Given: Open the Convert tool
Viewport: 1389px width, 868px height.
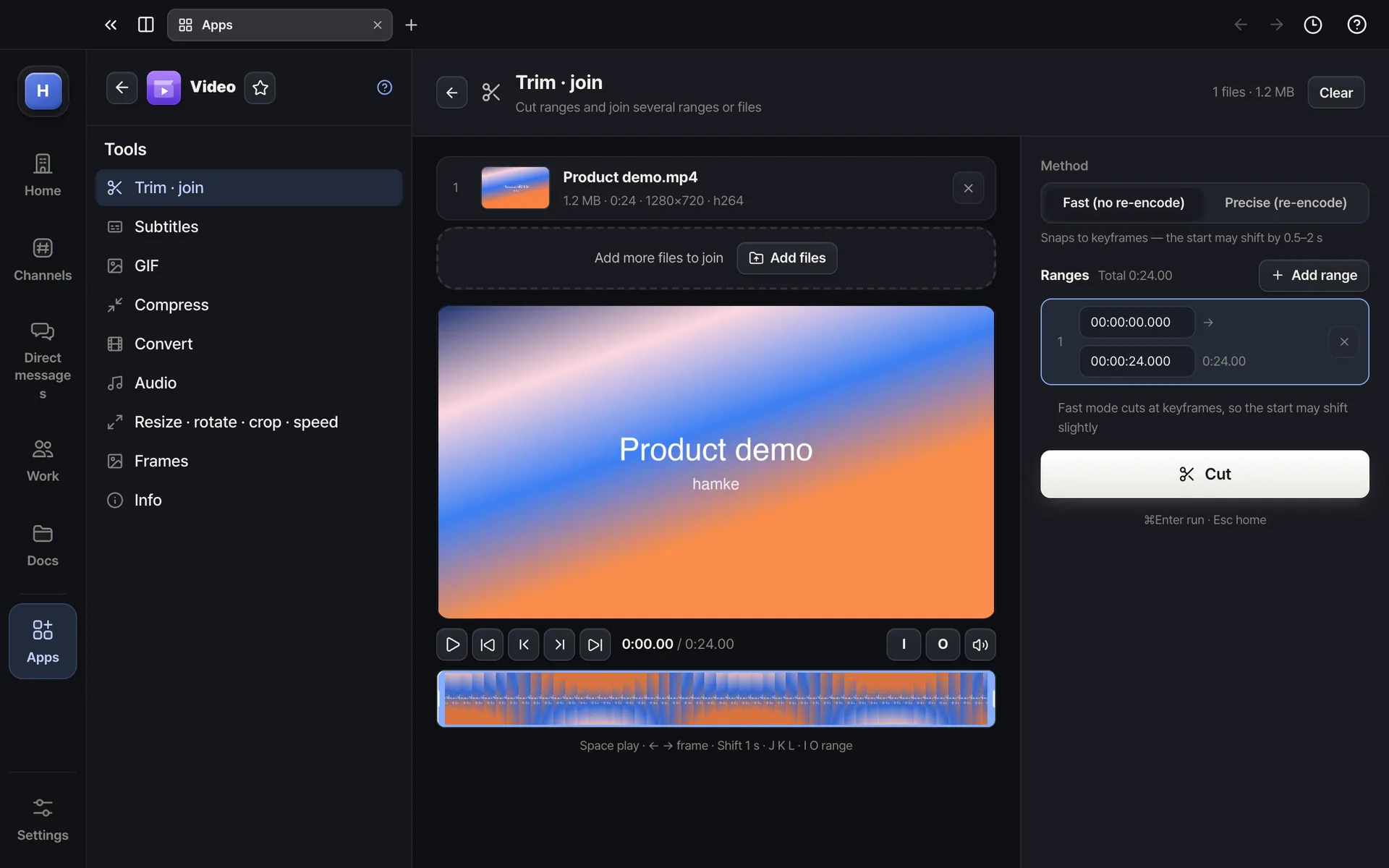Looking at the screenshot, I should coord(249,344).
